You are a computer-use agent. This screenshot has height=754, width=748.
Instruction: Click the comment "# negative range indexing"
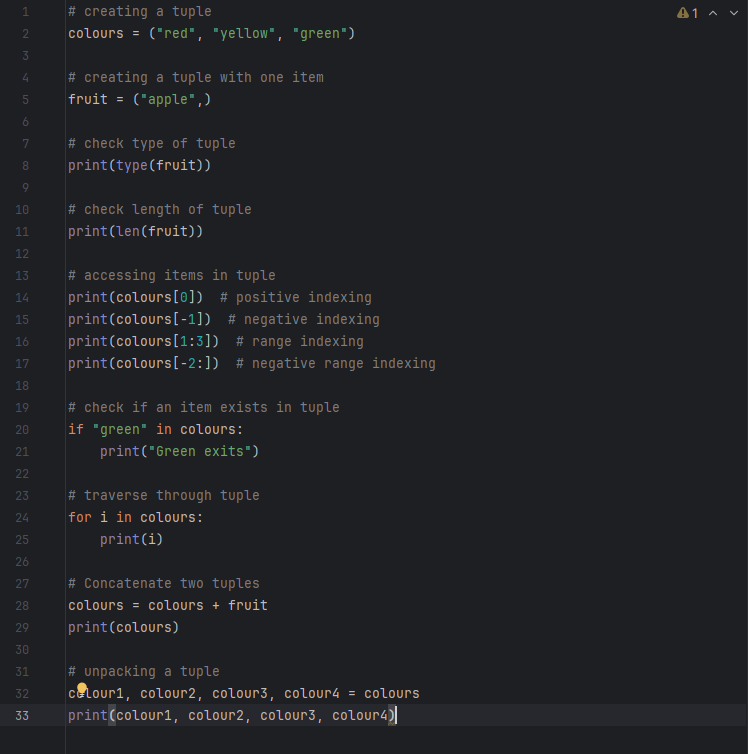pyautogui.click(x=336, y=364)
